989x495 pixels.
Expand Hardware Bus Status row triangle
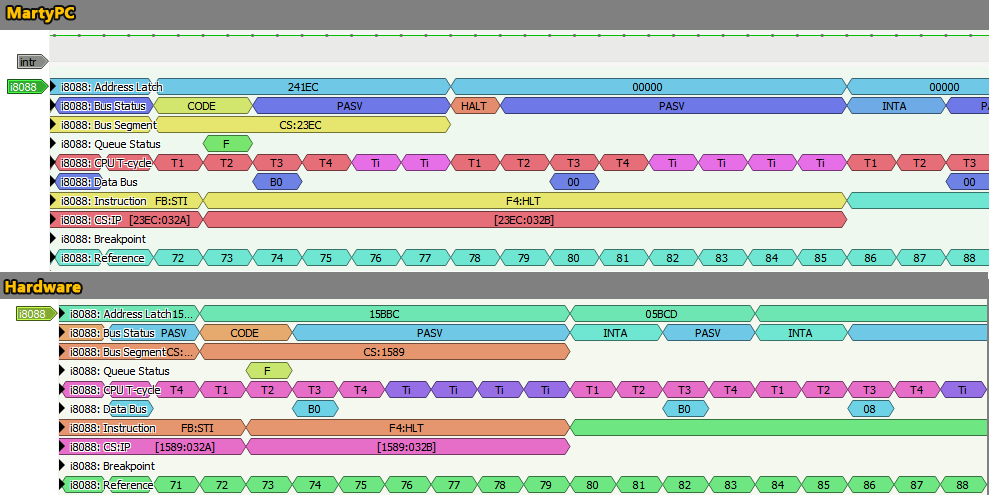point(62,333)
